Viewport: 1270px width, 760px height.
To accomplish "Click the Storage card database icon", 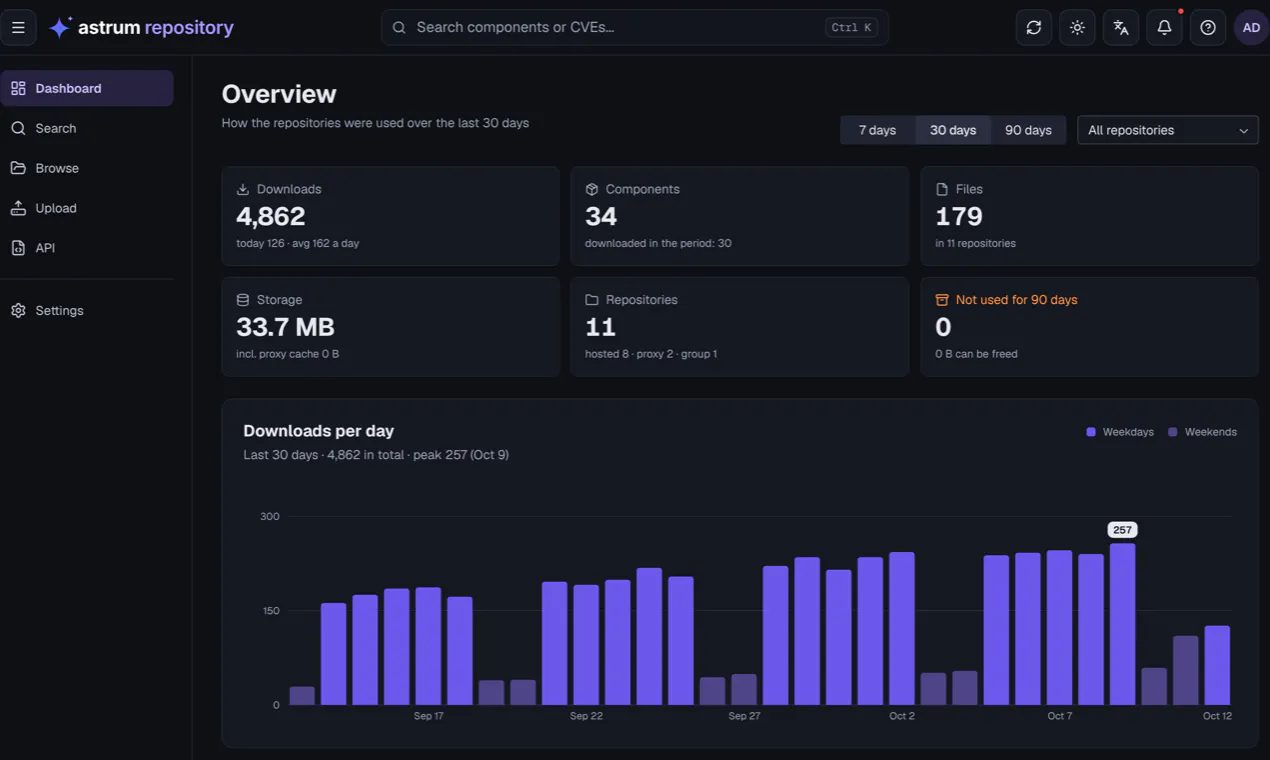I will [243, 300].
